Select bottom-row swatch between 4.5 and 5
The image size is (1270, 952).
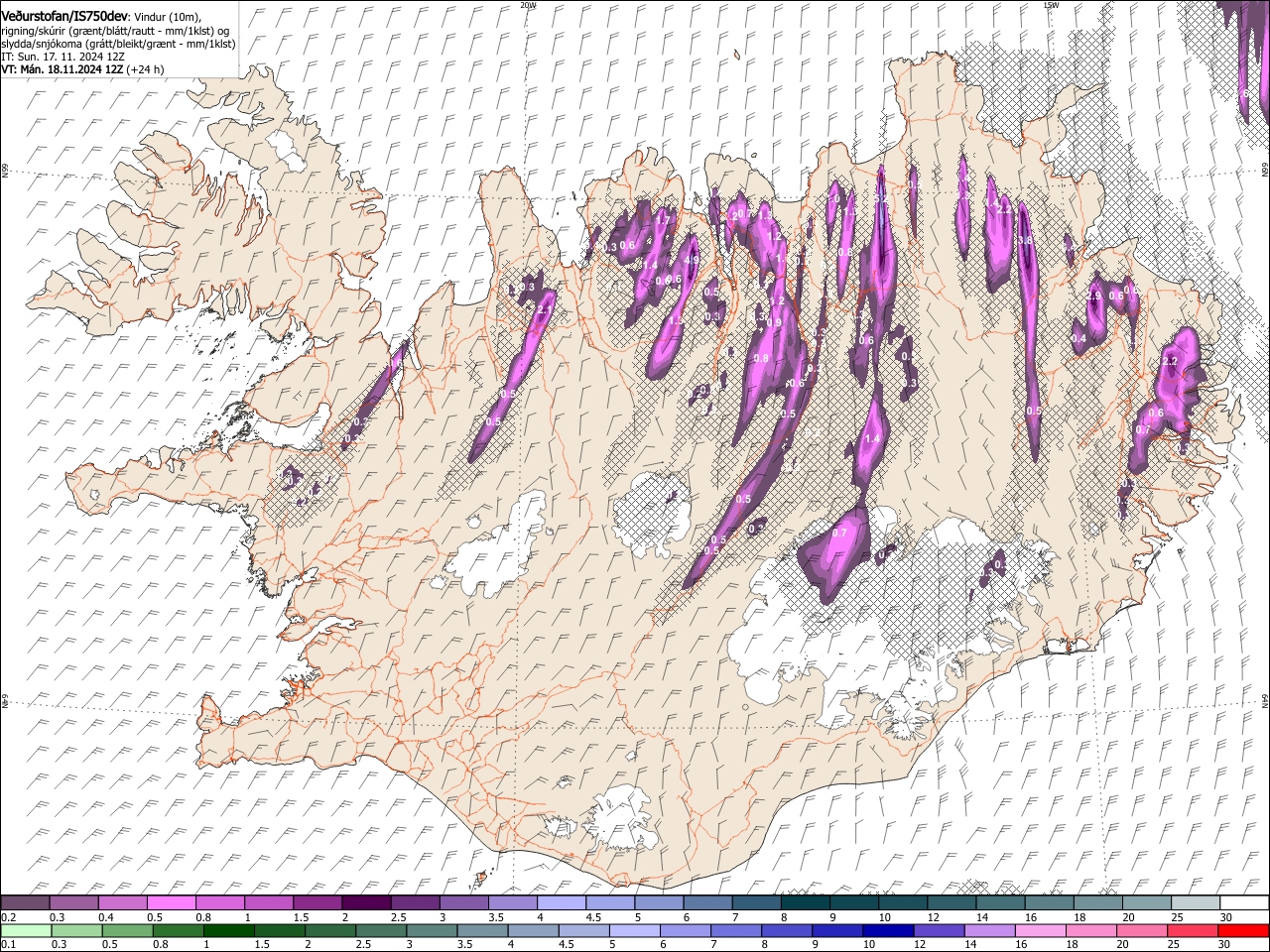583,930
